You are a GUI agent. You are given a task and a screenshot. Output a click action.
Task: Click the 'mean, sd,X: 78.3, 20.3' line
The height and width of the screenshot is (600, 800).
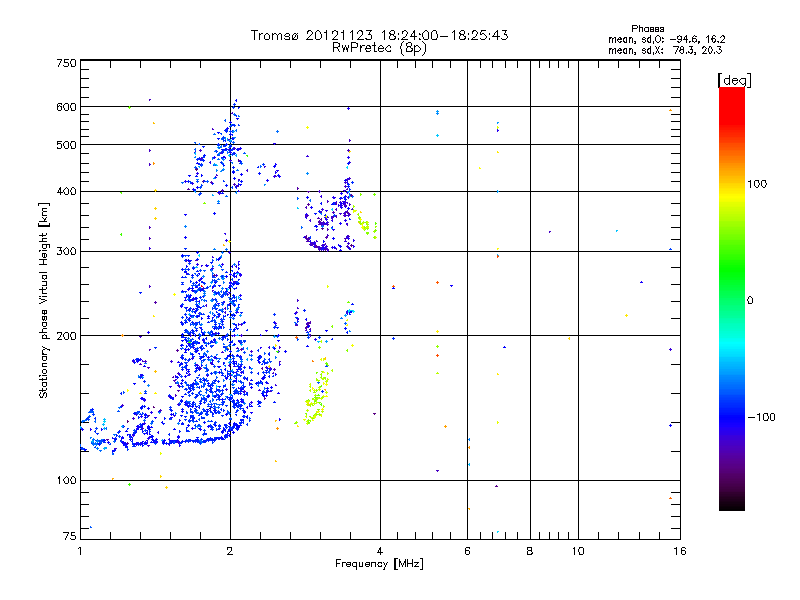(x=665, y=50)
